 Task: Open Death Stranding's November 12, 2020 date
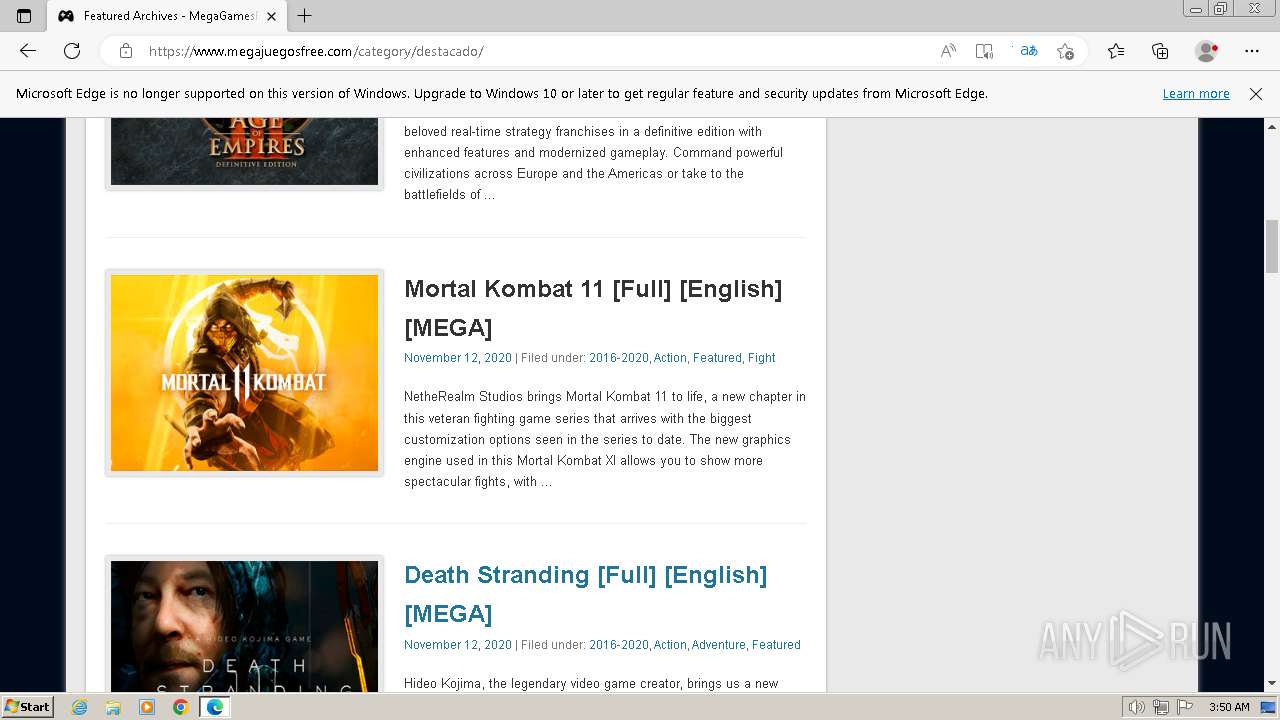click(458, 645)
